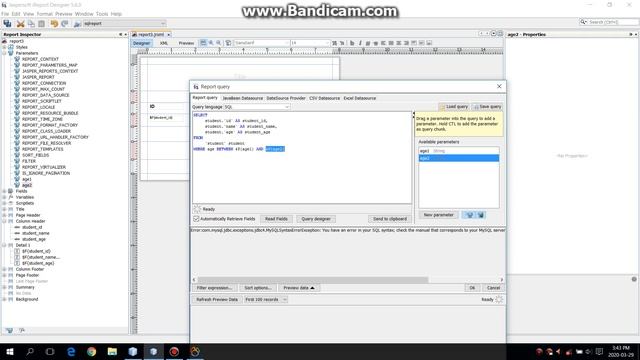
Task: Open Chrome from the Windows taskbar
Action: click(91, 351)
